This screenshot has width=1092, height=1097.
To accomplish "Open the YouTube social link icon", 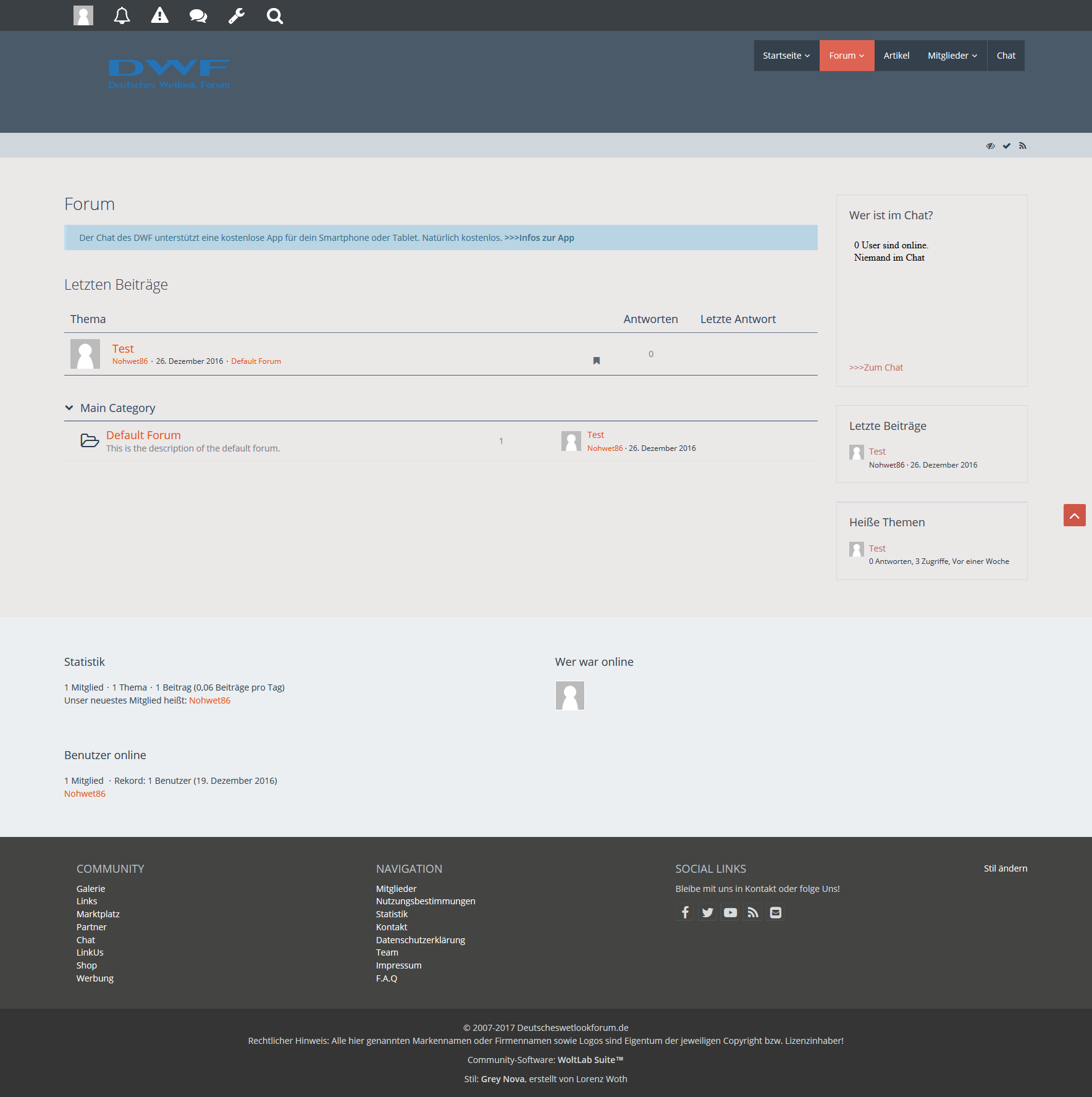I will (x=730, y=912).
